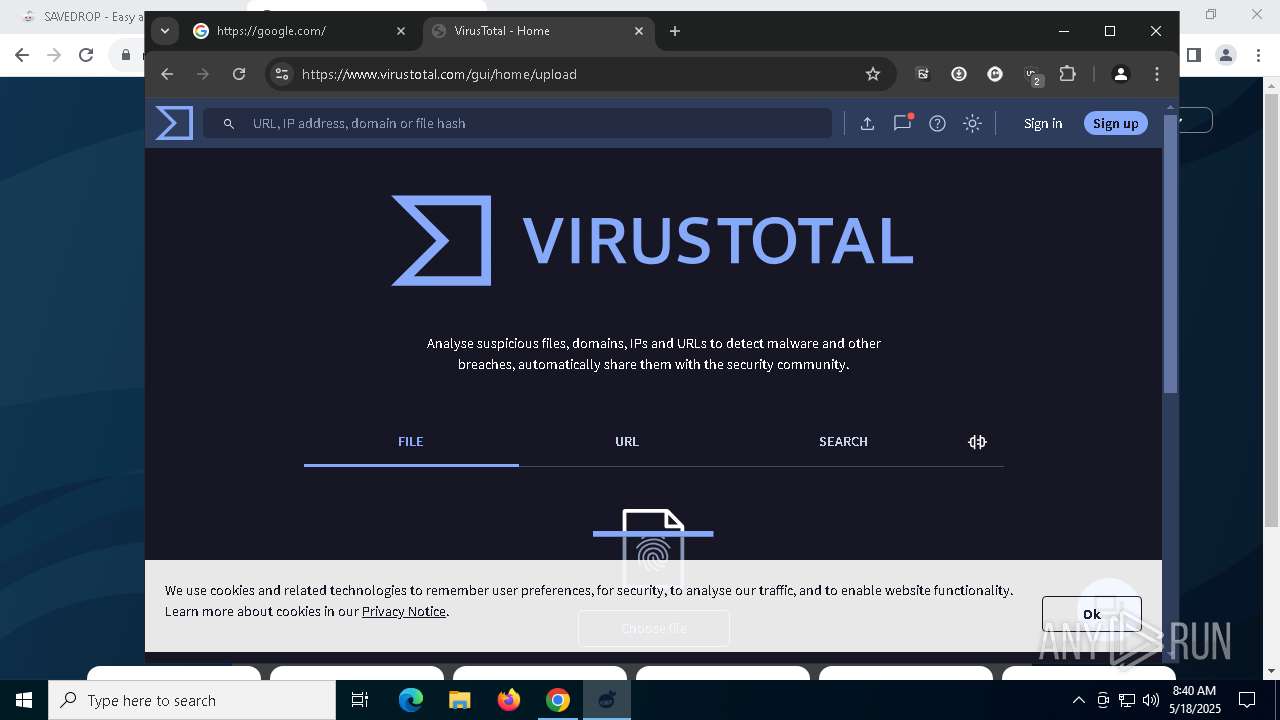
Task: Open a new browser tab with plus button
Action: click(675, 31)
